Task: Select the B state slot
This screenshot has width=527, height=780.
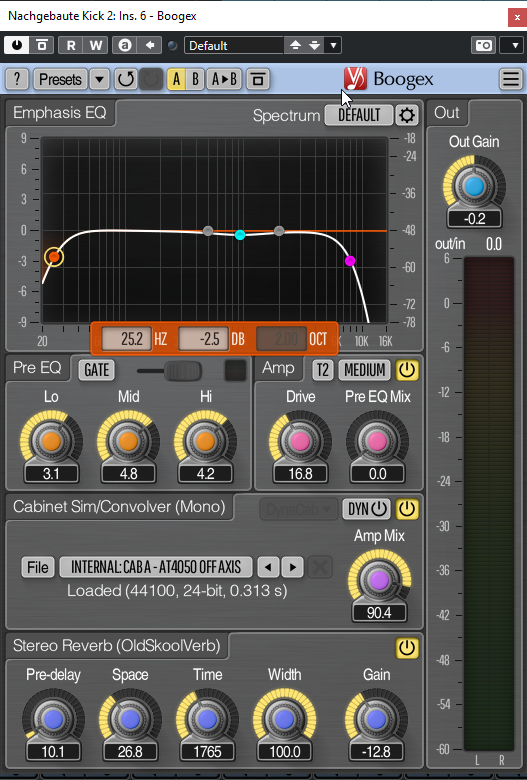Action: coord(196,79)
